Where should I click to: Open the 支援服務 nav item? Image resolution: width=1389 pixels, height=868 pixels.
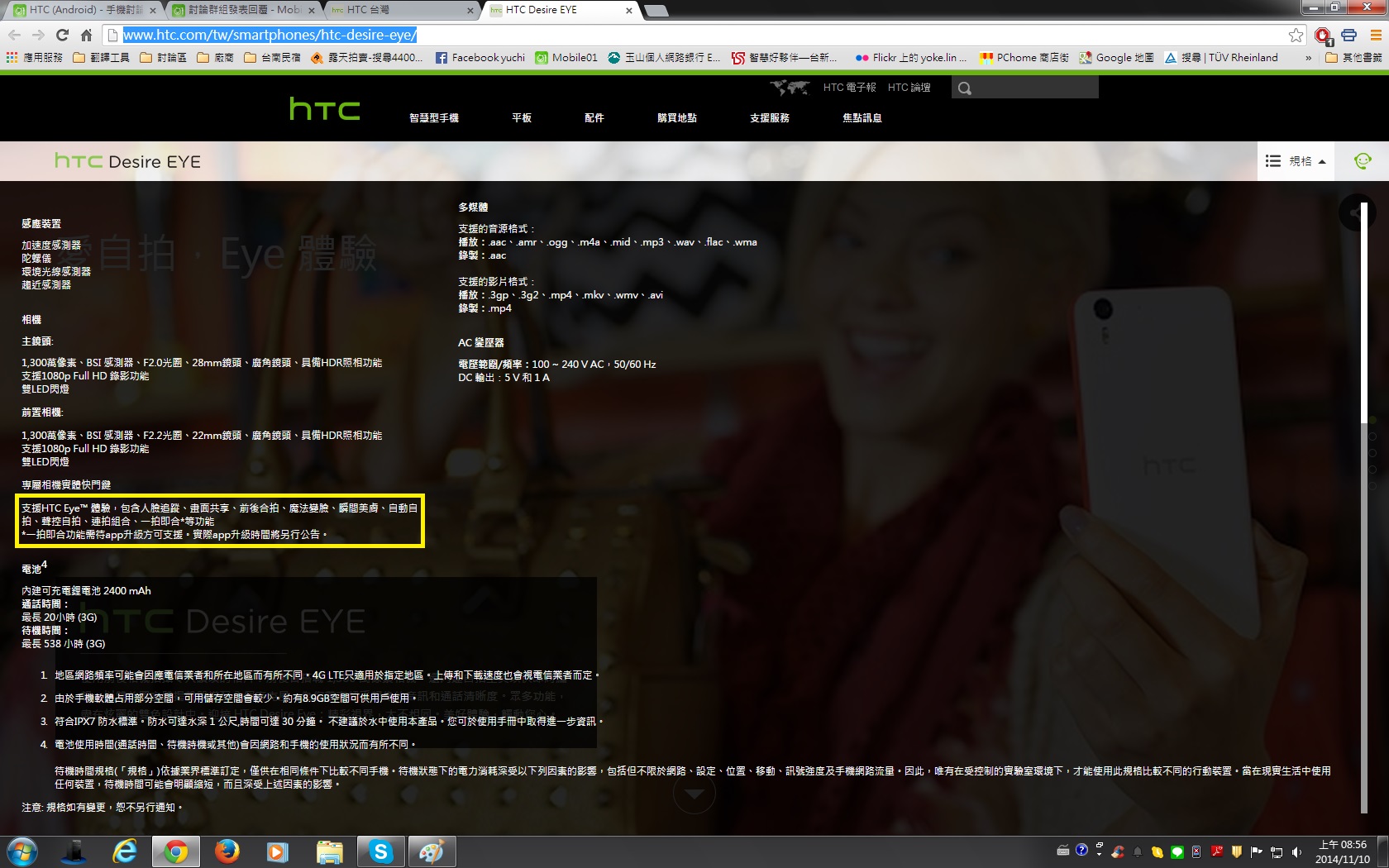click(x=770, y=118)
